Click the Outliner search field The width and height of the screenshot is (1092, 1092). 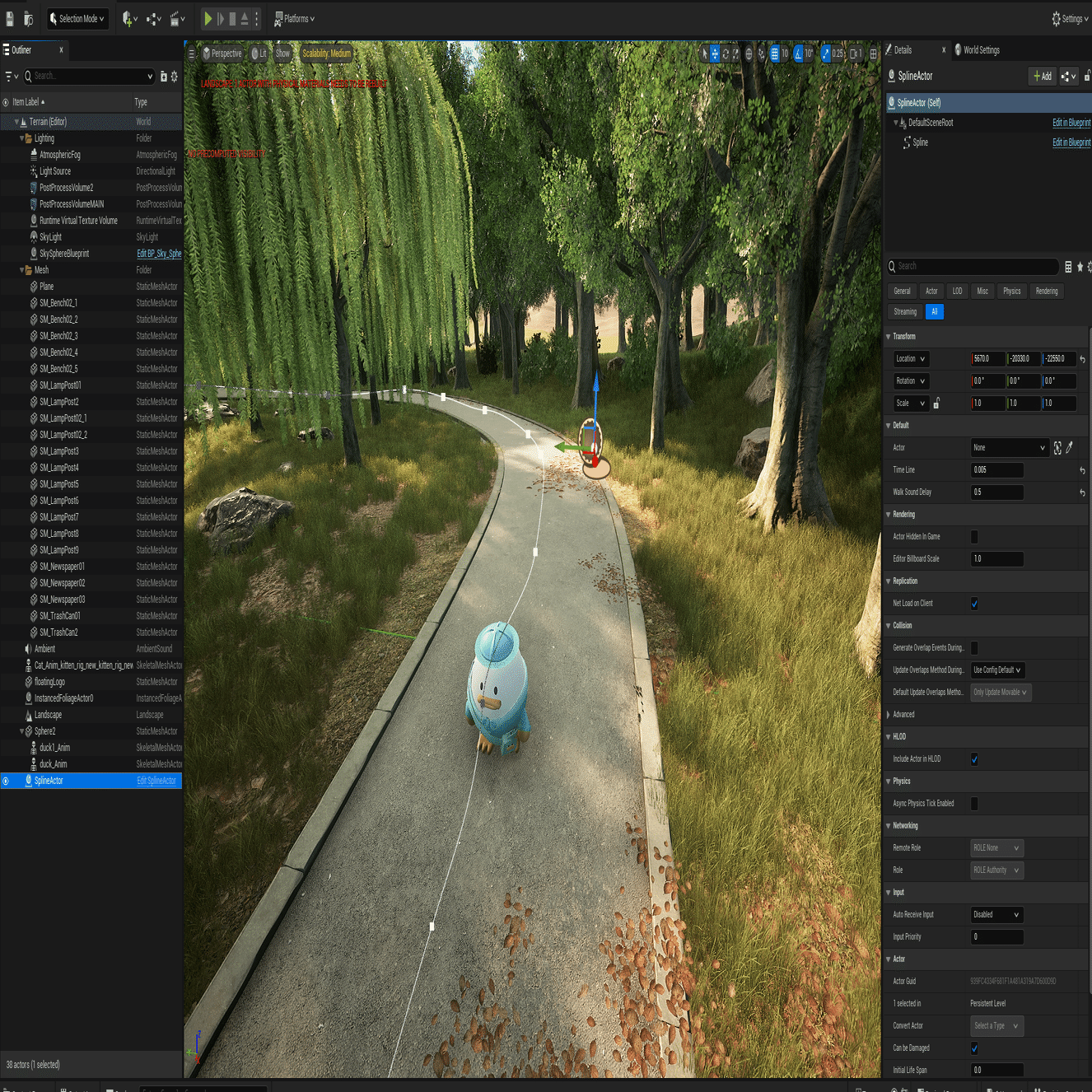pos(89,76)
